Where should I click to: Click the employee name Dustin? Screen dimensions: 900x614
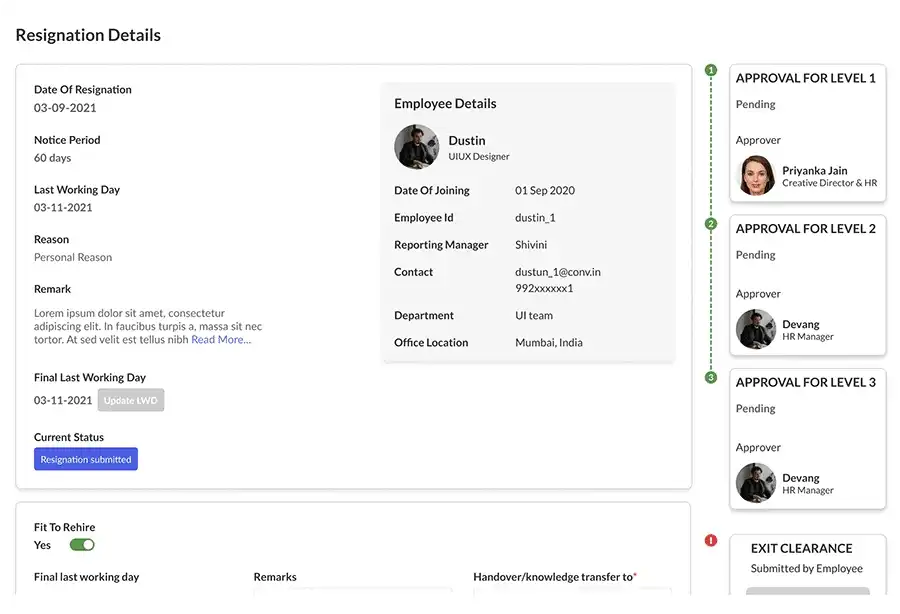(467, 141)
